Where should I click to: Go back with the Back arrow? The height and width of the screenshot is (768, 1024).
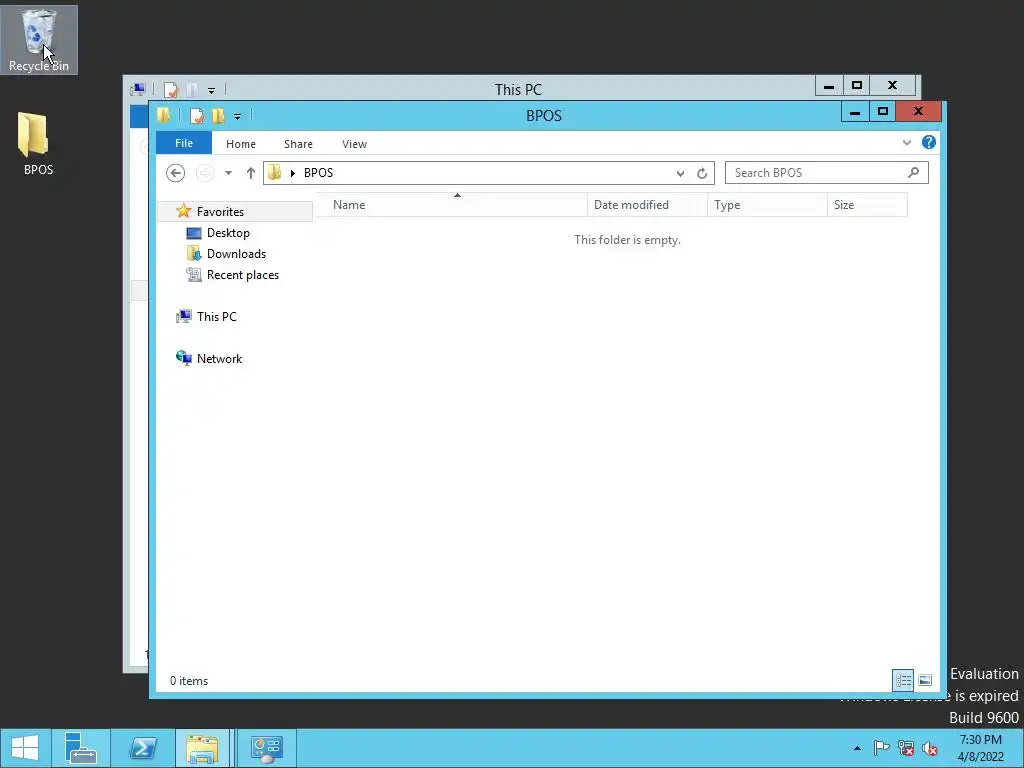[x=175, y=173]
